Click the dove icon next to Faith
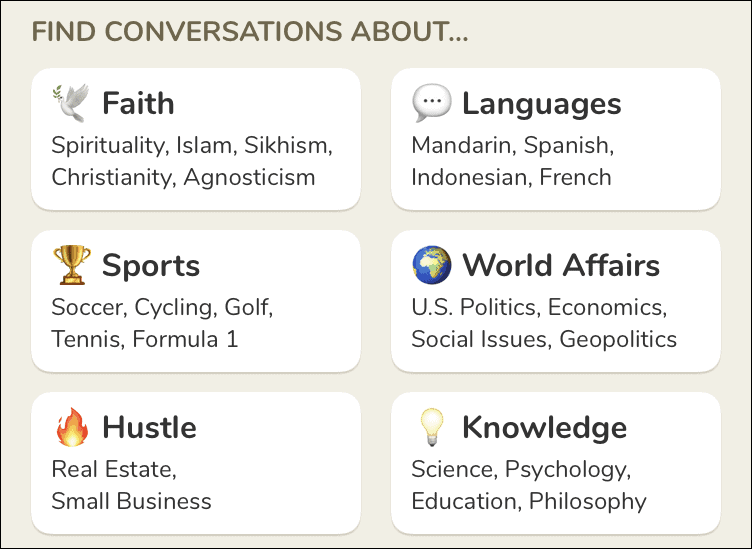Viewport: 752px width, 549px height. (x=71, y=103)
